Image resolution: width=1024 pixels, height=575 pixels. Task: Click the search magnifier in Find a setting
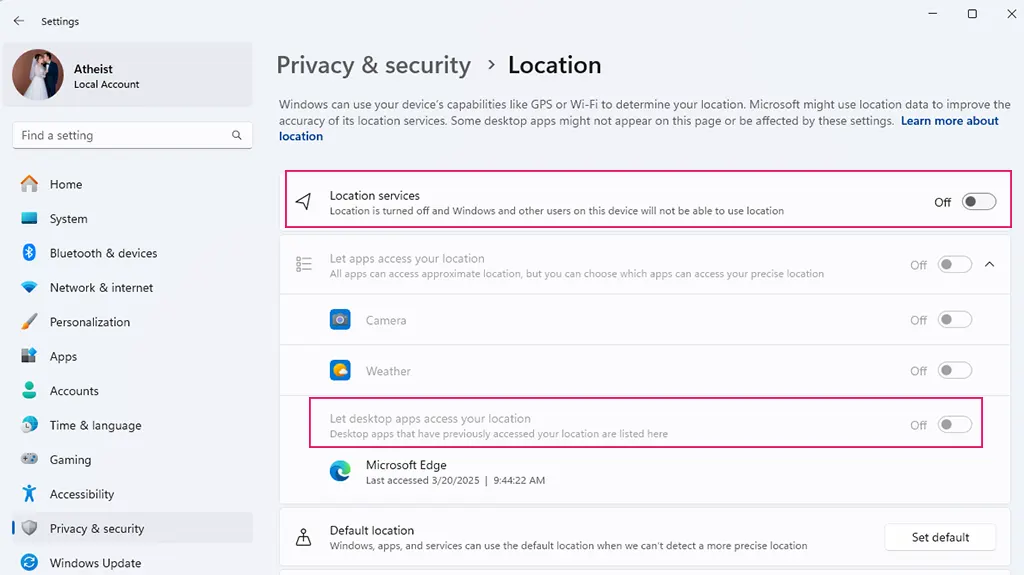pyautogui.click(x=237, y=135)
